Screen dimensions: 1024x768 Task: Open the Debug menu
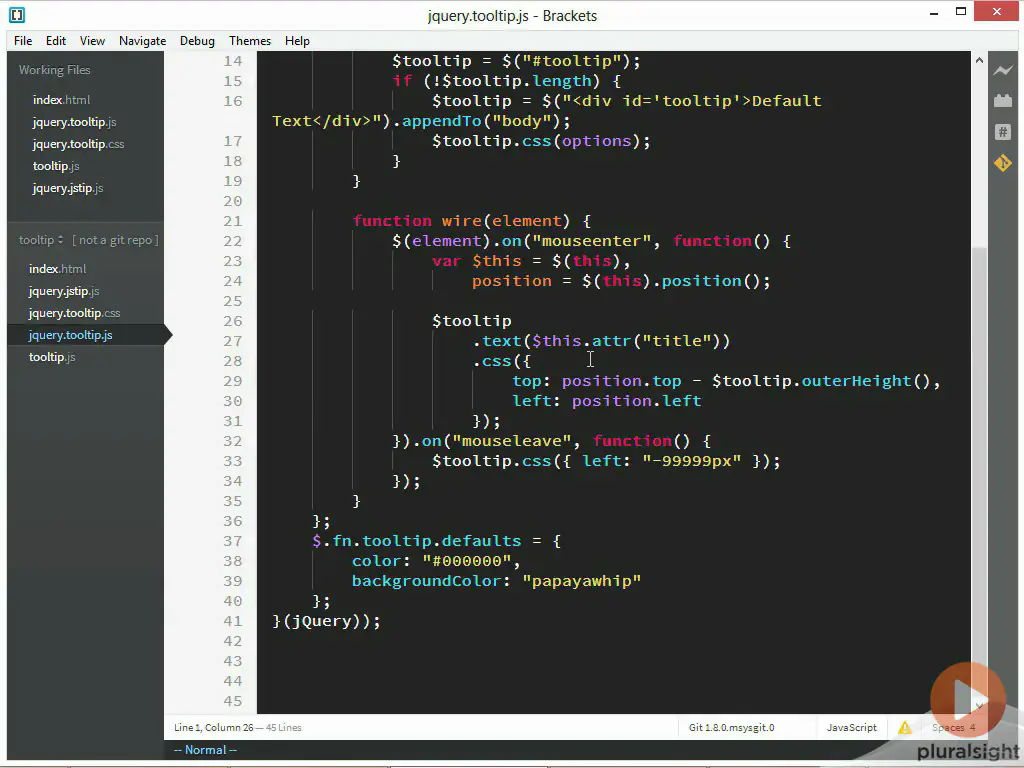(197, 40)
